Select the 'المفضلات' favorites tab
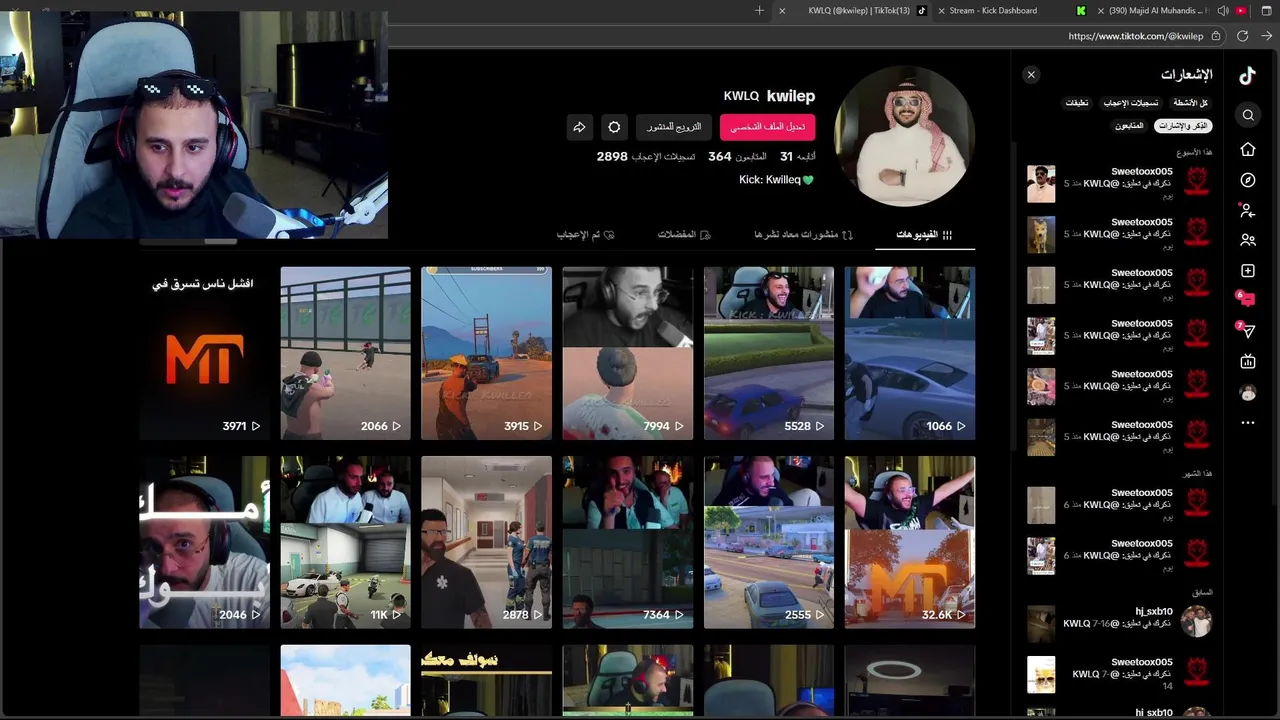Image resolution: width=1280 pixels, height=720 pixels. [684, 234]
